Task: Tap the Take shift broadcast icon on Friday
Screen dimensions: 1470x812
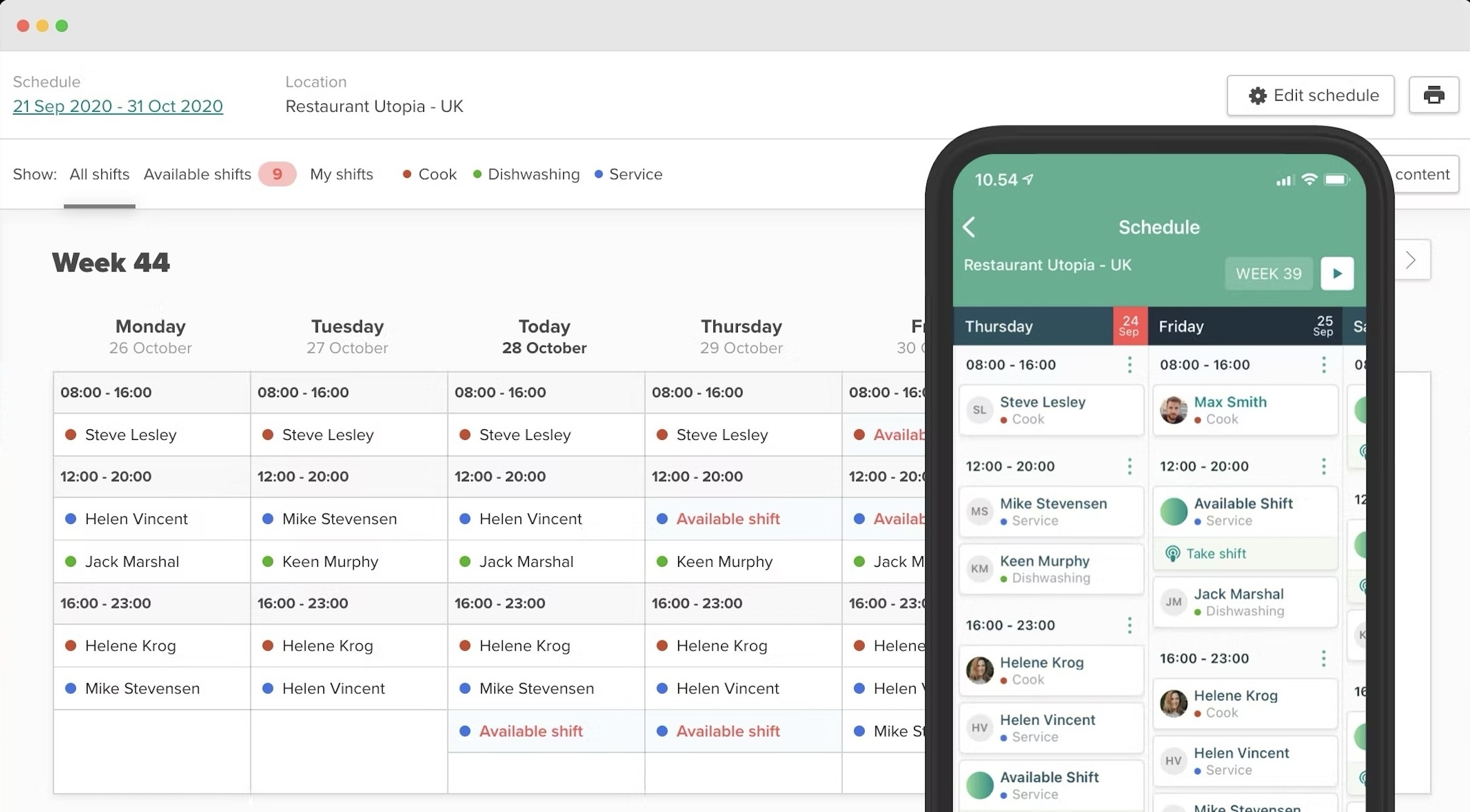Action: [1173, 553]
